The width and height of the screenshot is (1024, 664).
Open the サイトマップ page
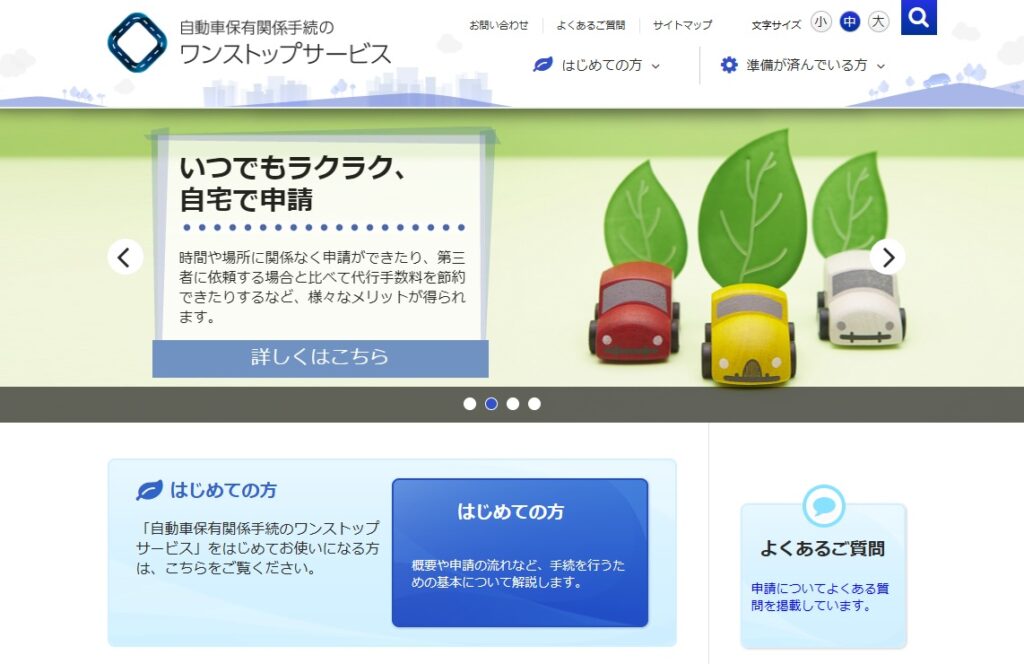682,25
